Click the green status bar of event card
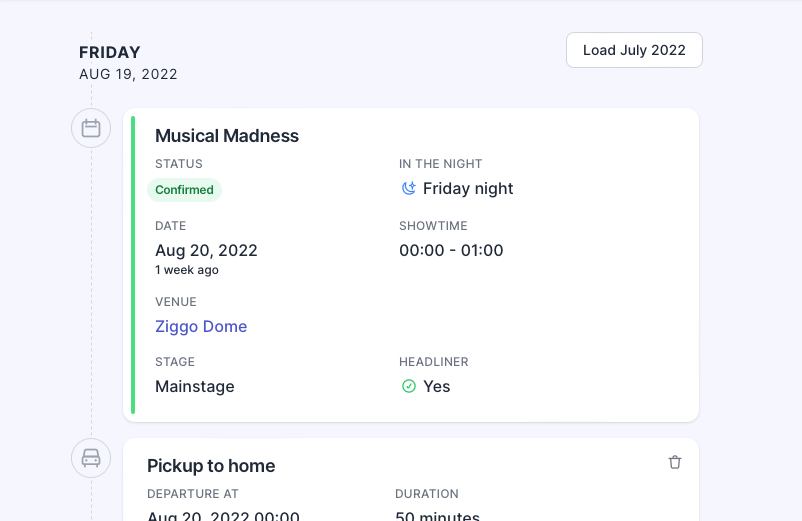802x521 pixels. pyautogui.click(x=133, y=265)
